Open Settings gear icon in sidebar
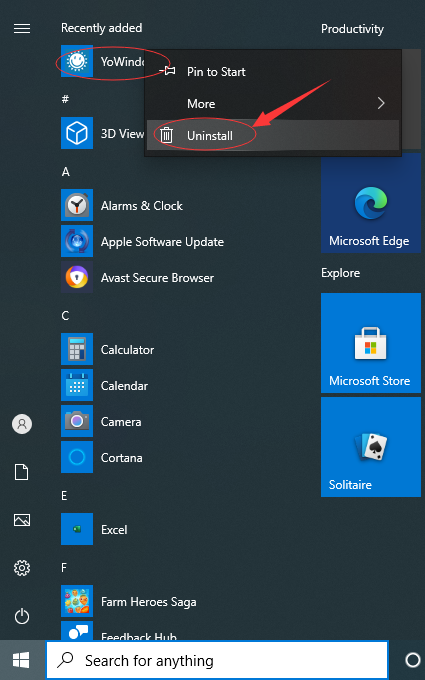Image resolution: width=425 pixels, height=680 pixels. click(x=22, y=568)
